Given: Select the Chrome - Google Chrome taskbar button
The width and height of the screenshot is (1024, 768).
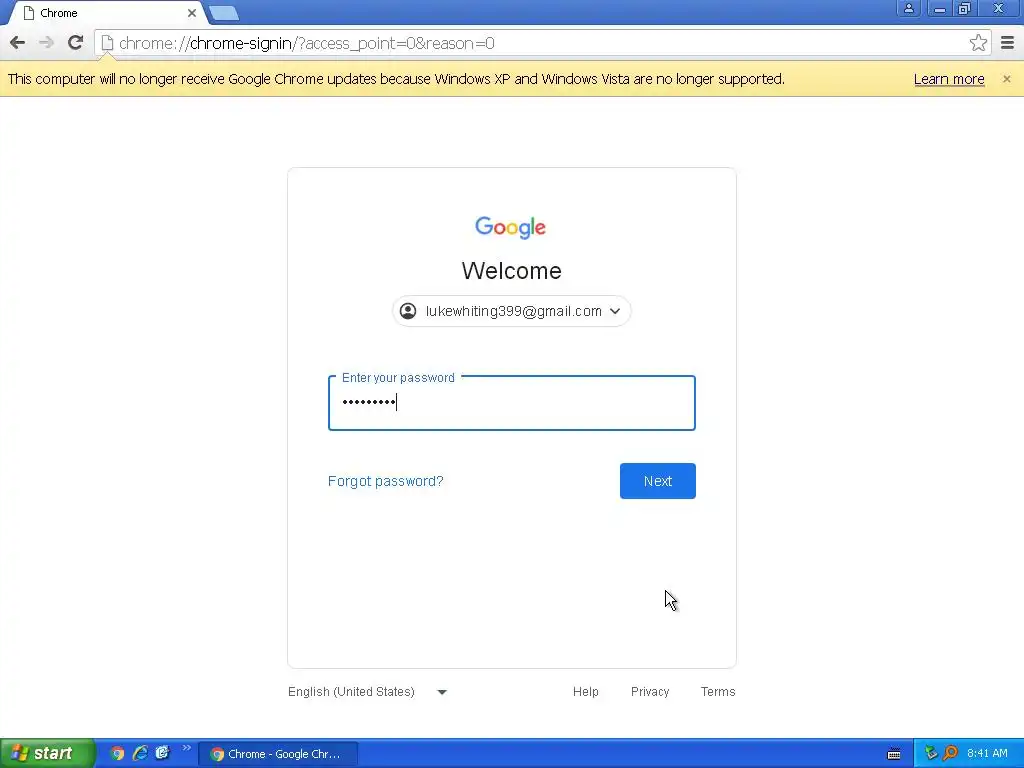Looking at the screenshot, I should click(x=278, y=754).
